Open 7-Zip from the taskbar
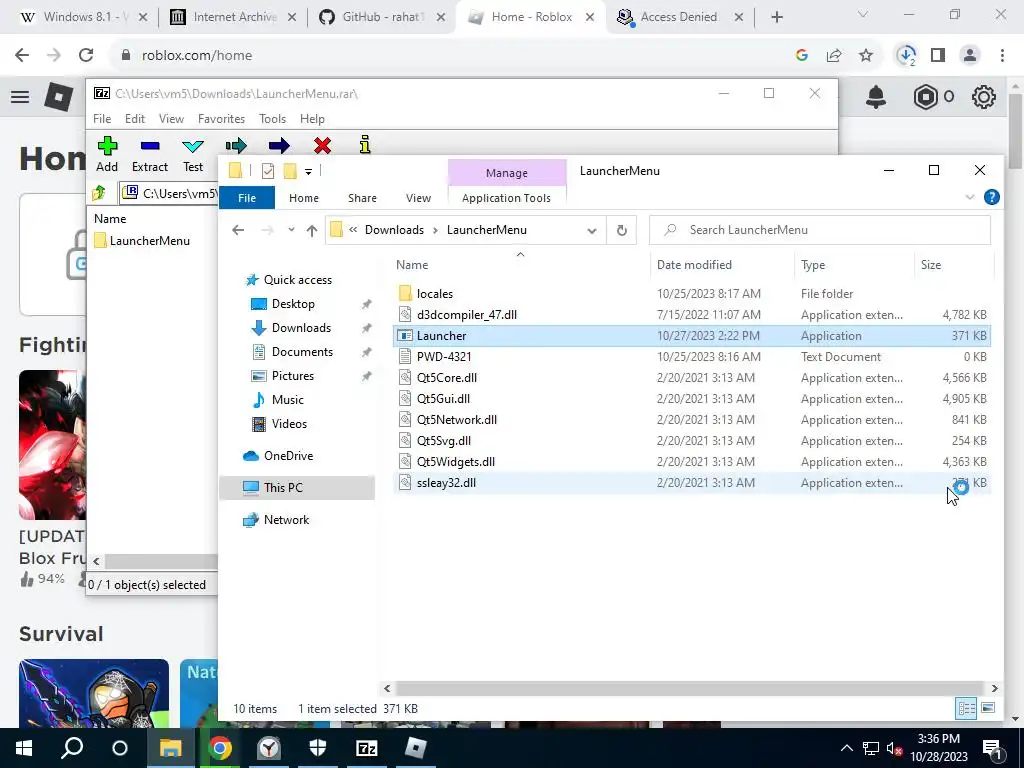The image size is (1024, 768). coord(367,748)
